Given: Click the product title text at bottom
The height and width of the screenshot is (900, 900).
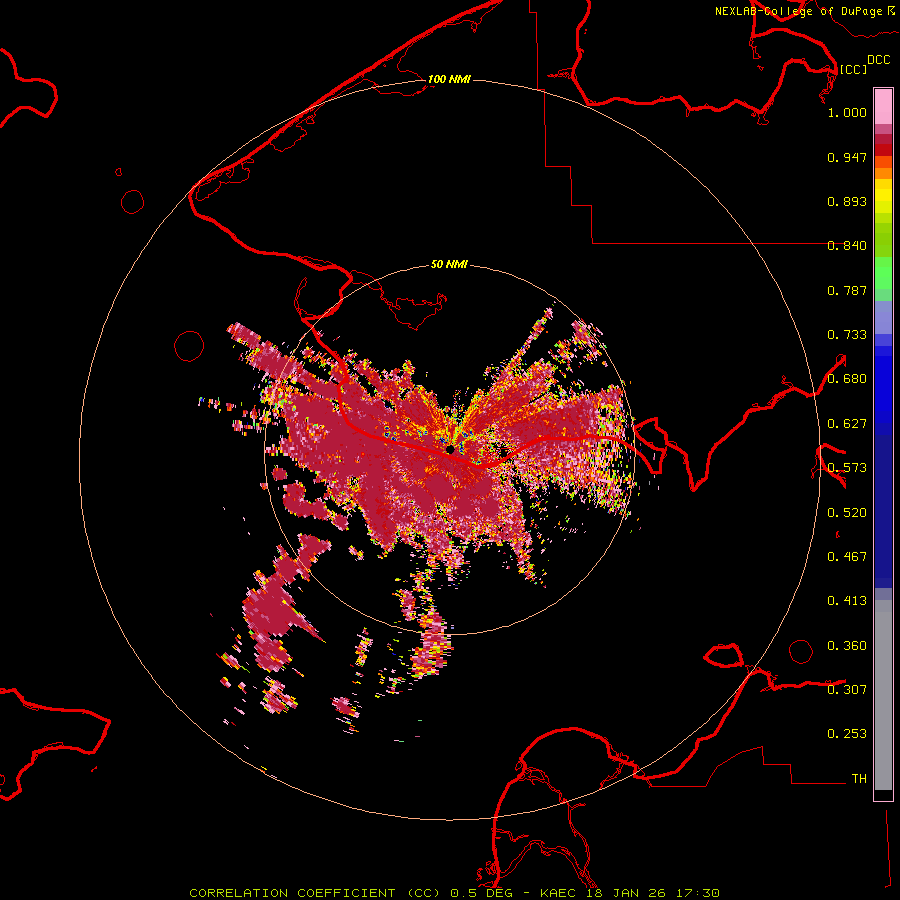Looking at the screenshot, I should click(454, 893).
